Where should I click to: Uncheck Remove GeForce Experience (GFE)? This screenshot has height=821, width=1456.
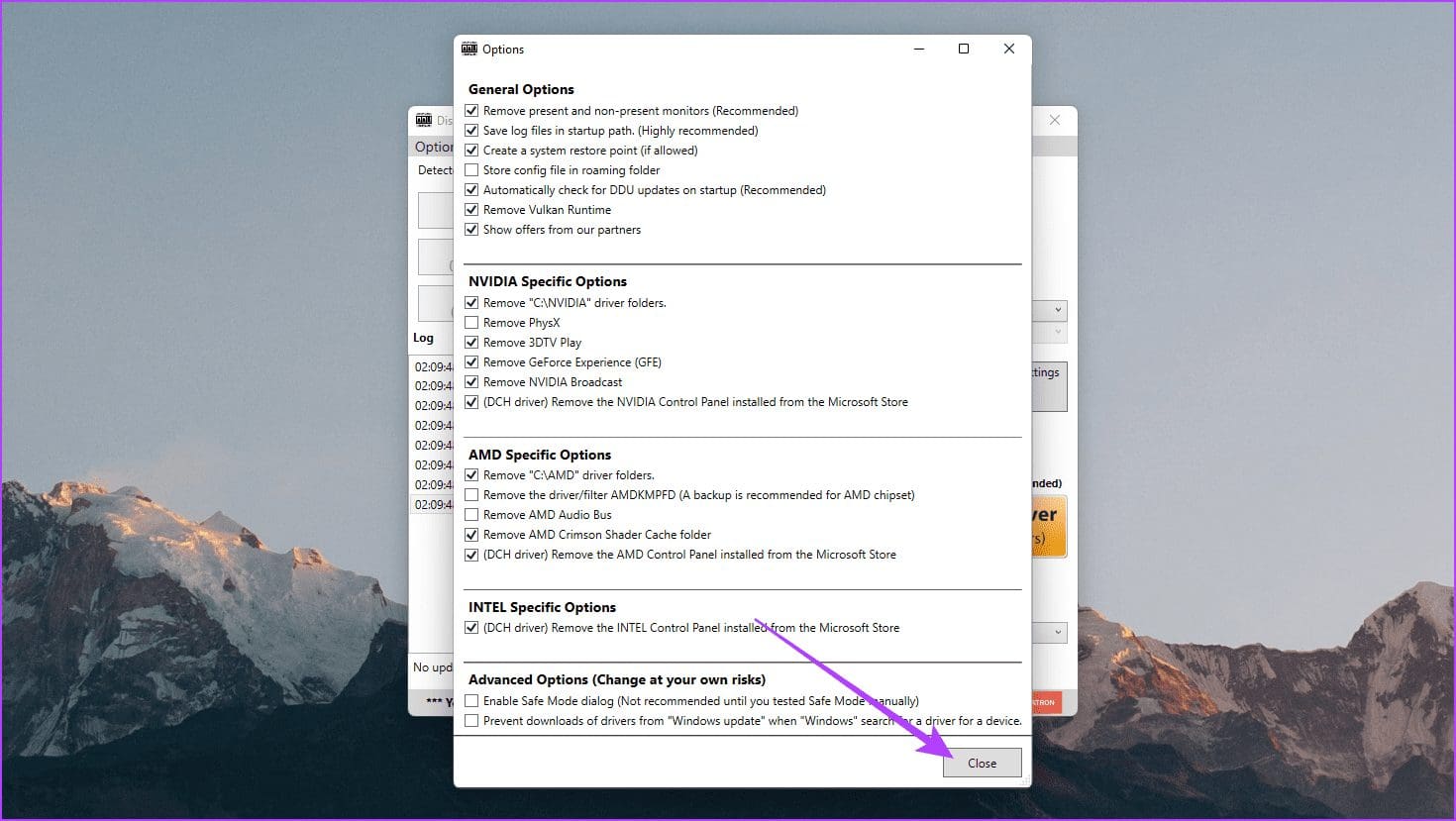(x=472, y=362)
